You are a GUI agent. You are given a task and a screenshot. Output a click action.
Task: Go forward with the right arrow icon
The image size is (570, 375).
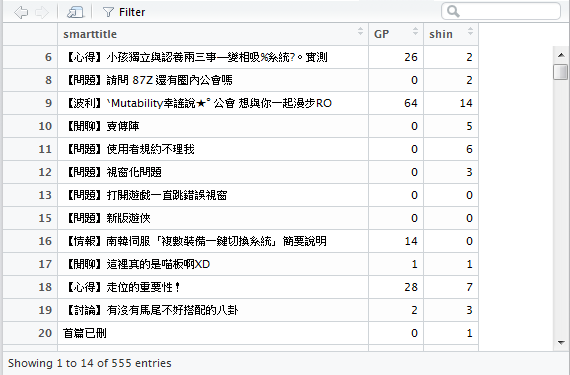pos(42,12)
